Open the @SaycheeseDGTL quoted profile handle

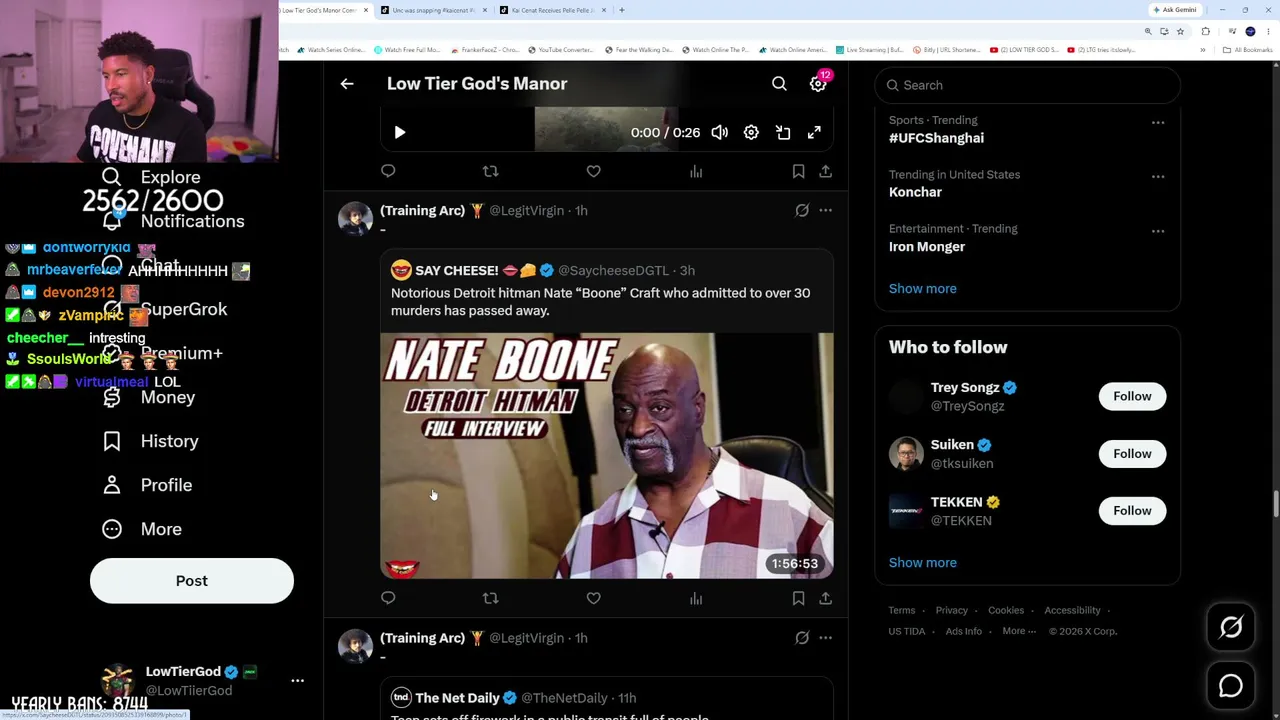(613, 270)
